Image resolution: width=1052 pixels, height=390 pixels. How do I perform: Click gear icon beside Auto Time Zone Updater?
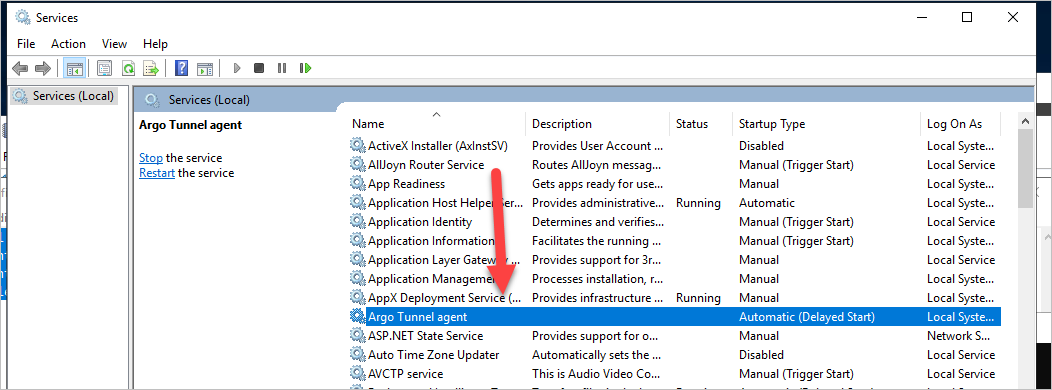(358, 354)
